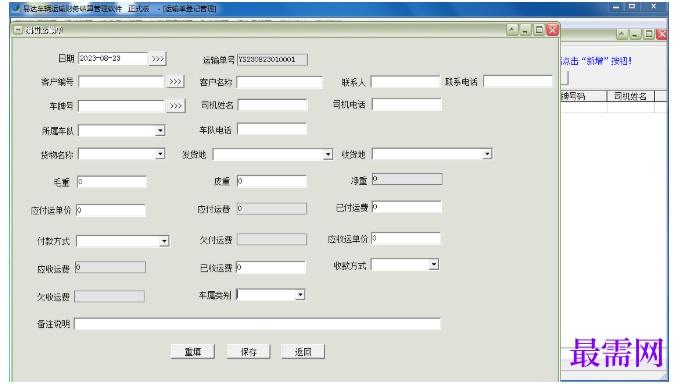This screenshot has width=682, height=384.
Task: Click the 客户名称 input field
Action: point(280,82)
